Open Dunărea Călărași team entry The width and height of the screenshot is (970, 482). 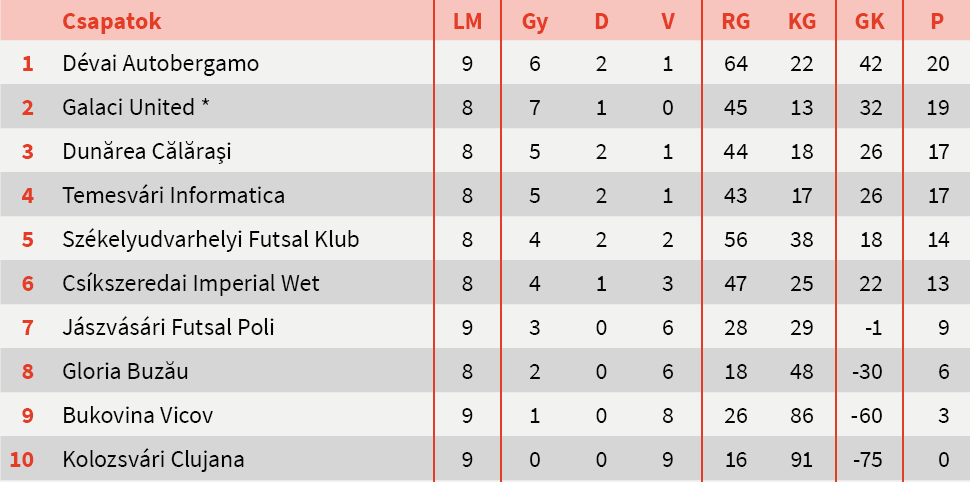click(x=146, y=152)
